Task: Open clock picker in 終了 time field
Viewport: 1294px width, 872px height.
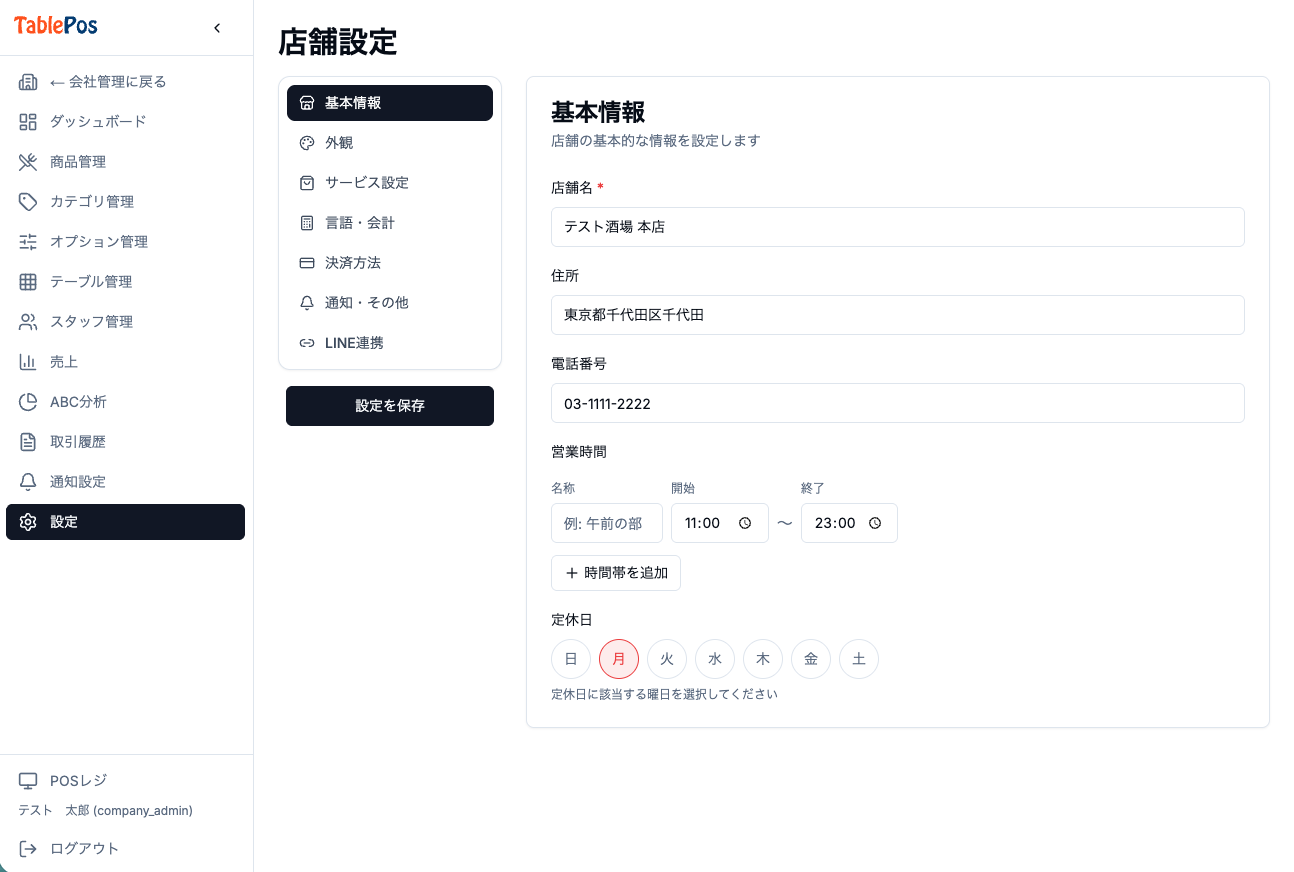Action: 875,523
